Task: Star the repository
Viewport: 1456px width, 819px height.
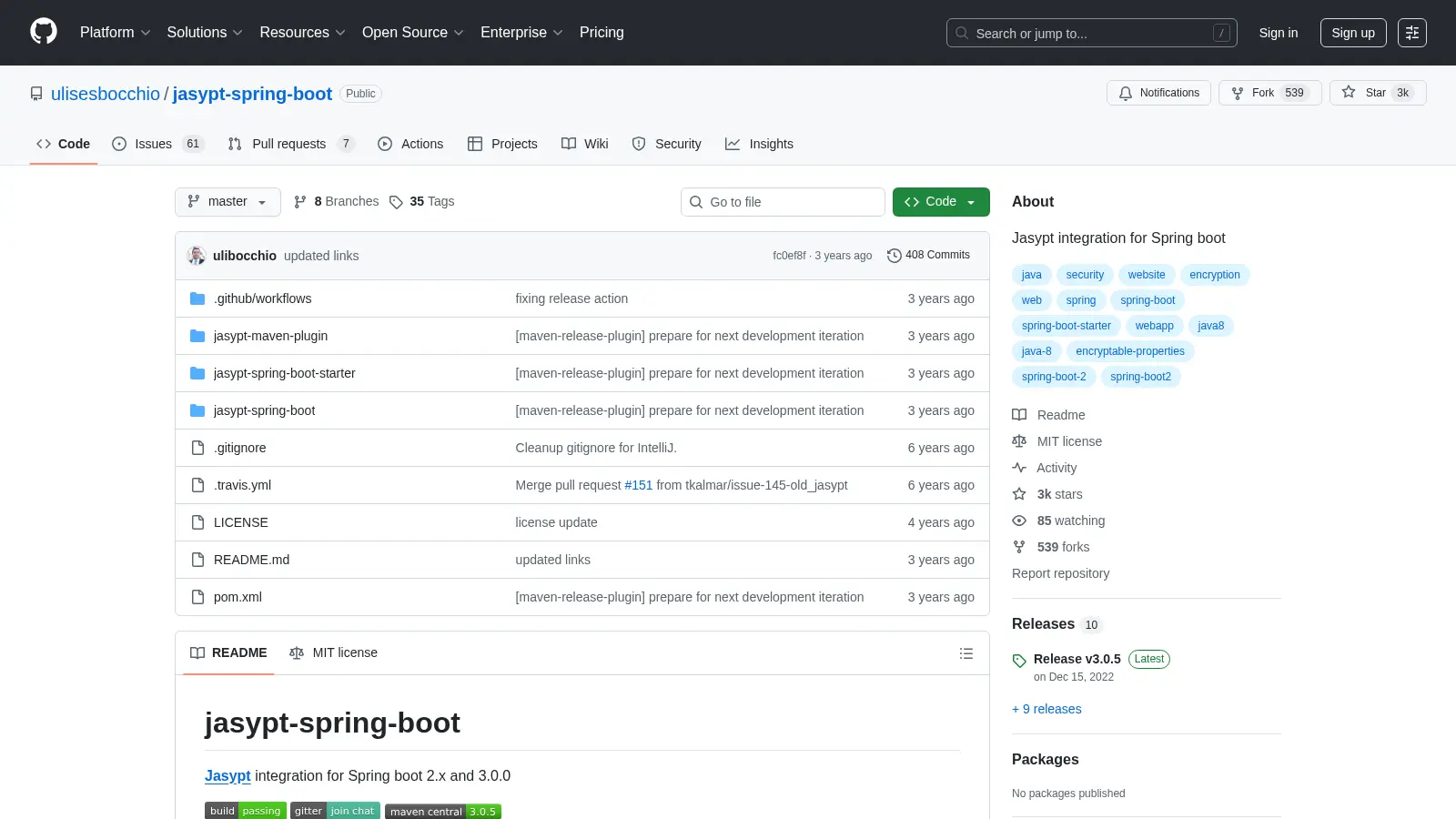Action: [1378, 93]
